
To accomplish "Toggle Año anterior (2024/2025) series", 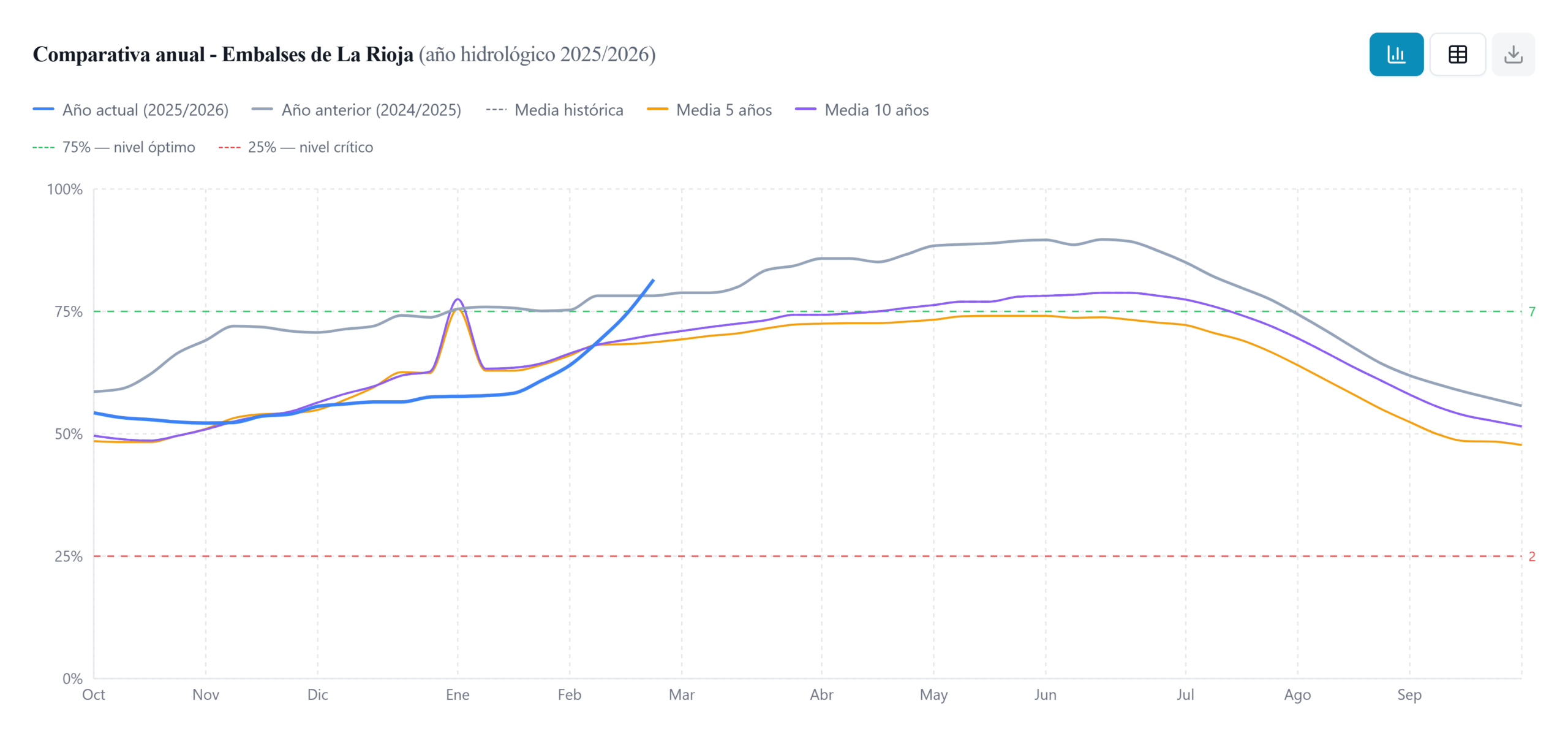I will pos(371,110).
